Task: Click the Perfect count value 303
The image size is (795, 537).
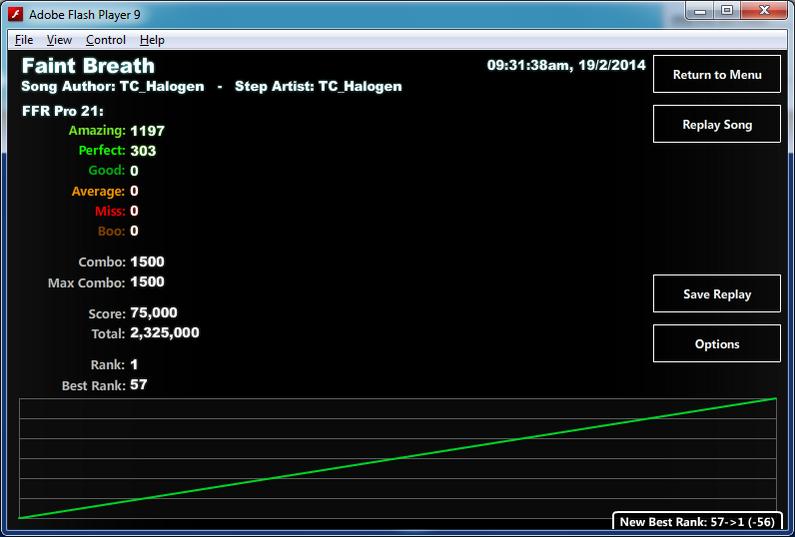Action: [143, 151]
